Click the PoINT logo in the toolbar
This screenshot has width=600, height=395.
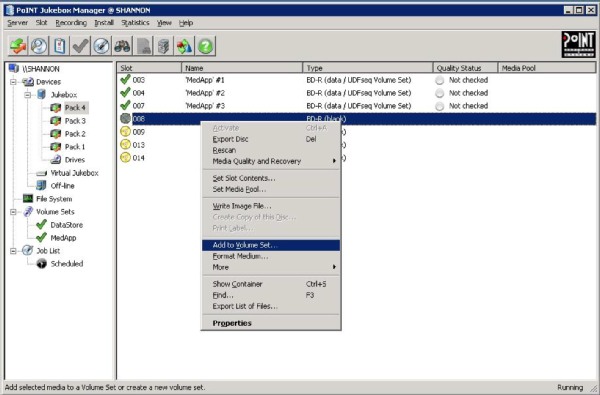coord(579,44)
